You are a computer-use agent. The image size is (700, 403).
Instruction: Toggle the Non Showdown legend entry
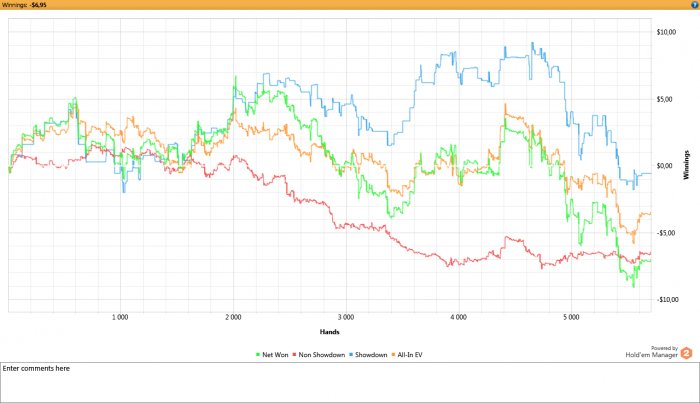tap(318, 355)
